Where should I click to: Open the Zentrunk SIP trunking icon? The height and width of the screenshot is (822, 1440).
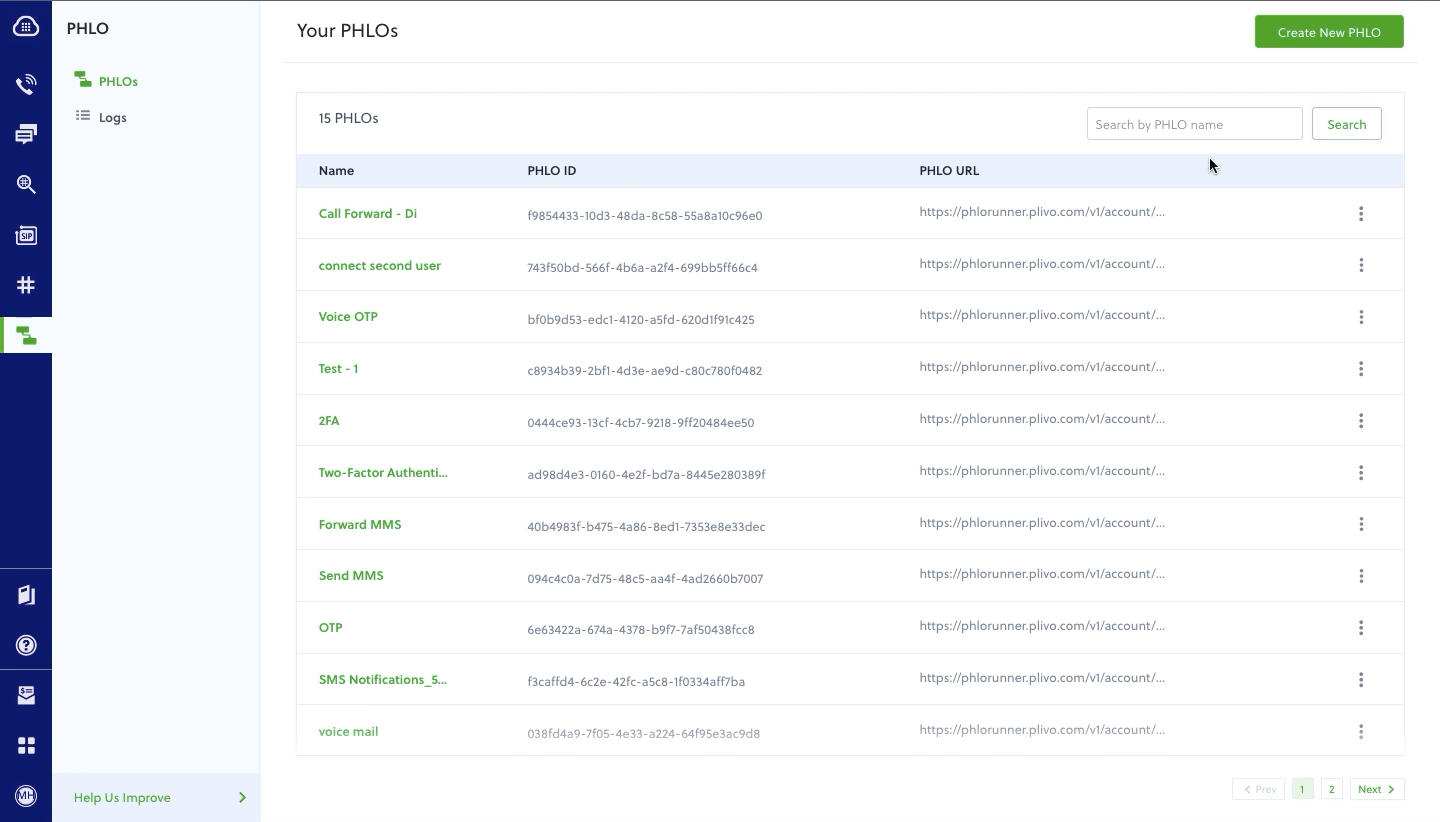(26, 235)
